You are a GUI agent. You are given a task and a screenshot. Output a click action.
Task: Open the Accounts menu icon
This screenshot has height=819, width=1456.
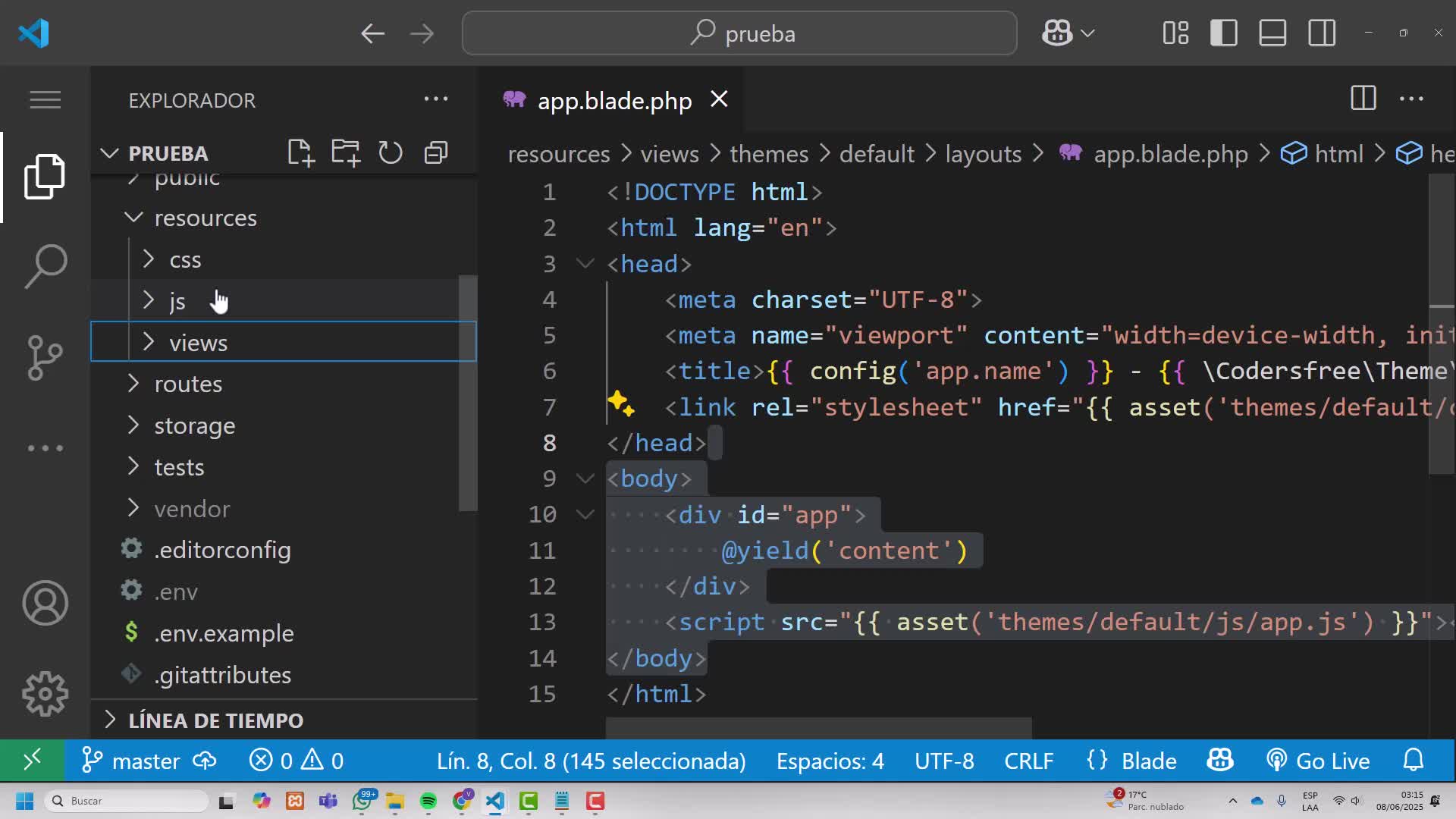point(45,604)
